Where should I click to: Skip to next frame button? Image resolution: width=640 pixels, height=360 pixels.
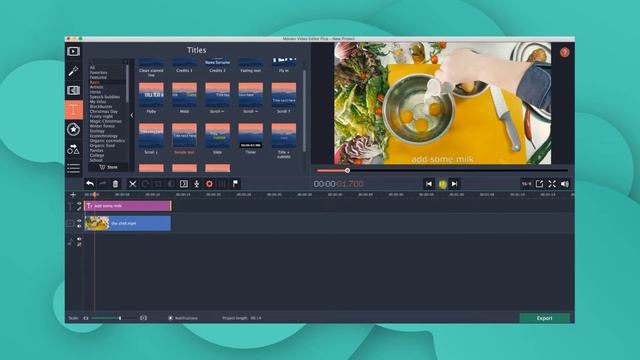click(x=455, y=184)
